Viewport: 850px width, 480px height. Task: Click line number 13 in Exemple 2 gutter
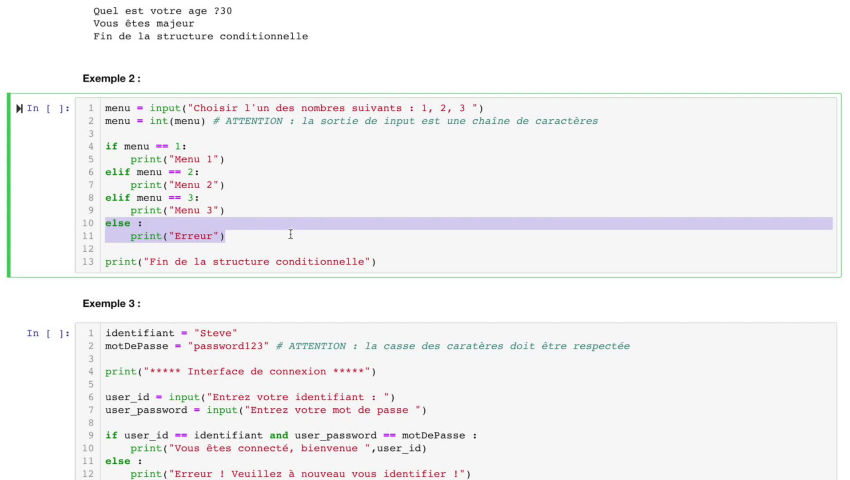coord(90,262)
